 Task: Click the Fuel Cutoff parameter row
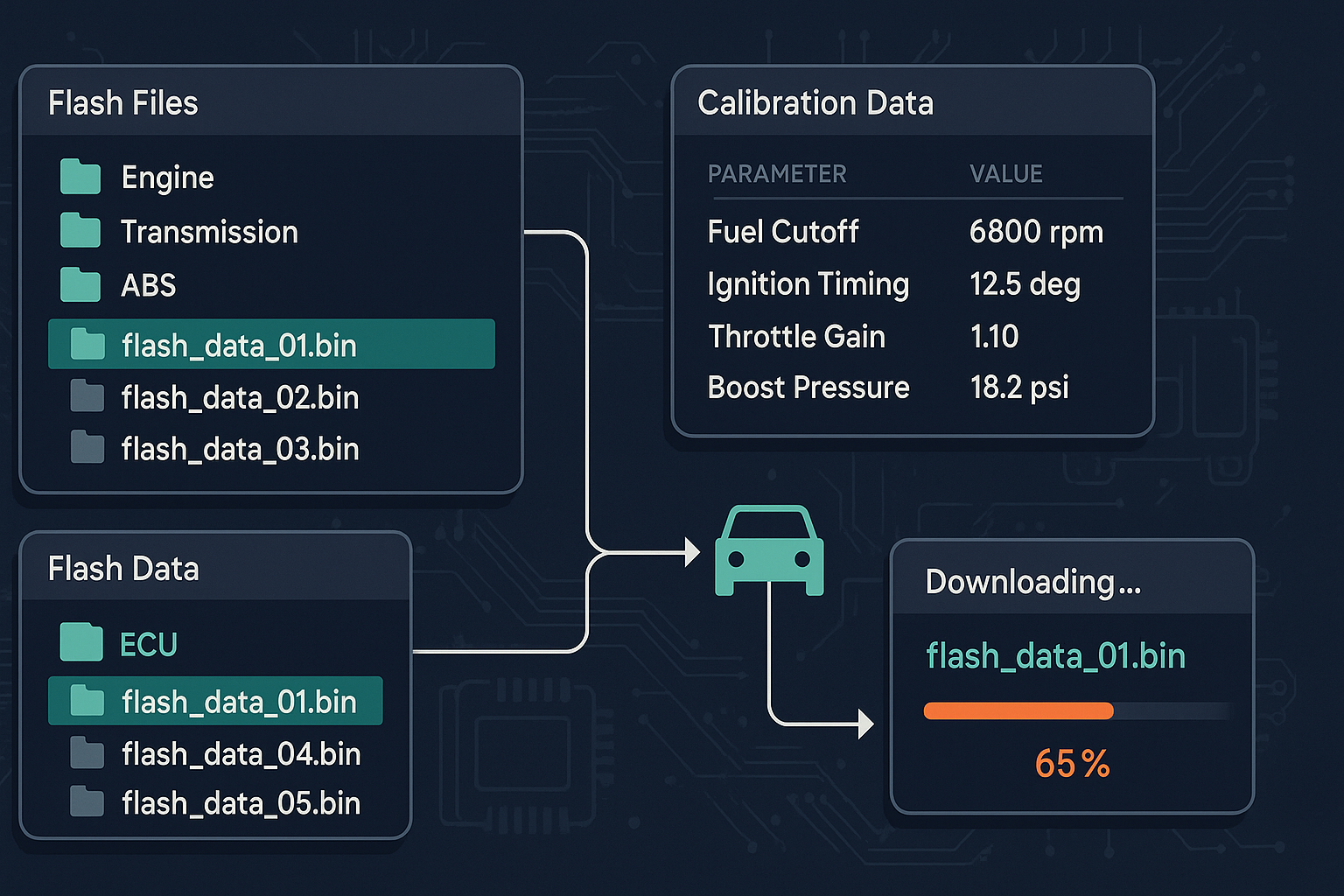[x=783, y=231]
